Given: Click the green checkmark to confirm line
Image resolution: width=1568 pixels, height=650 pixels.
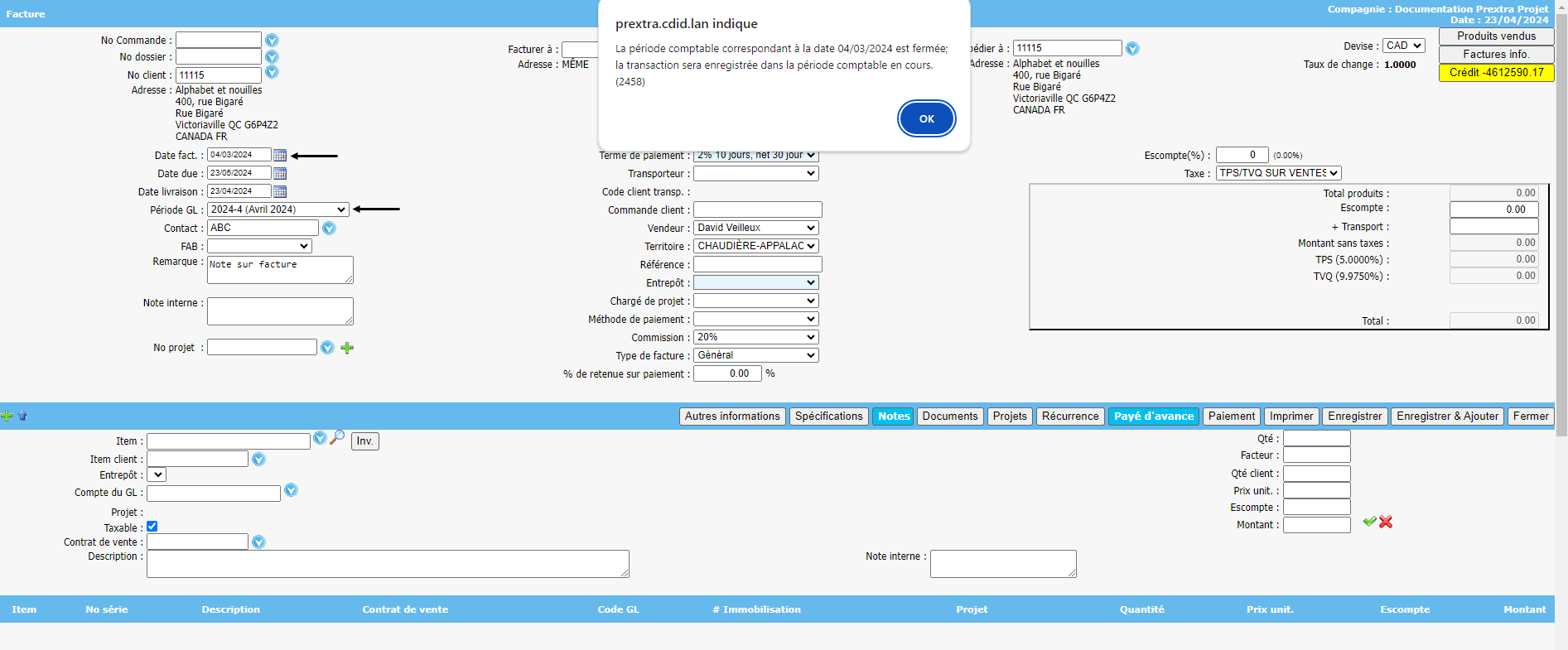Looking at the screenshot, I should pyautogui.click(x=1369, y=522).
